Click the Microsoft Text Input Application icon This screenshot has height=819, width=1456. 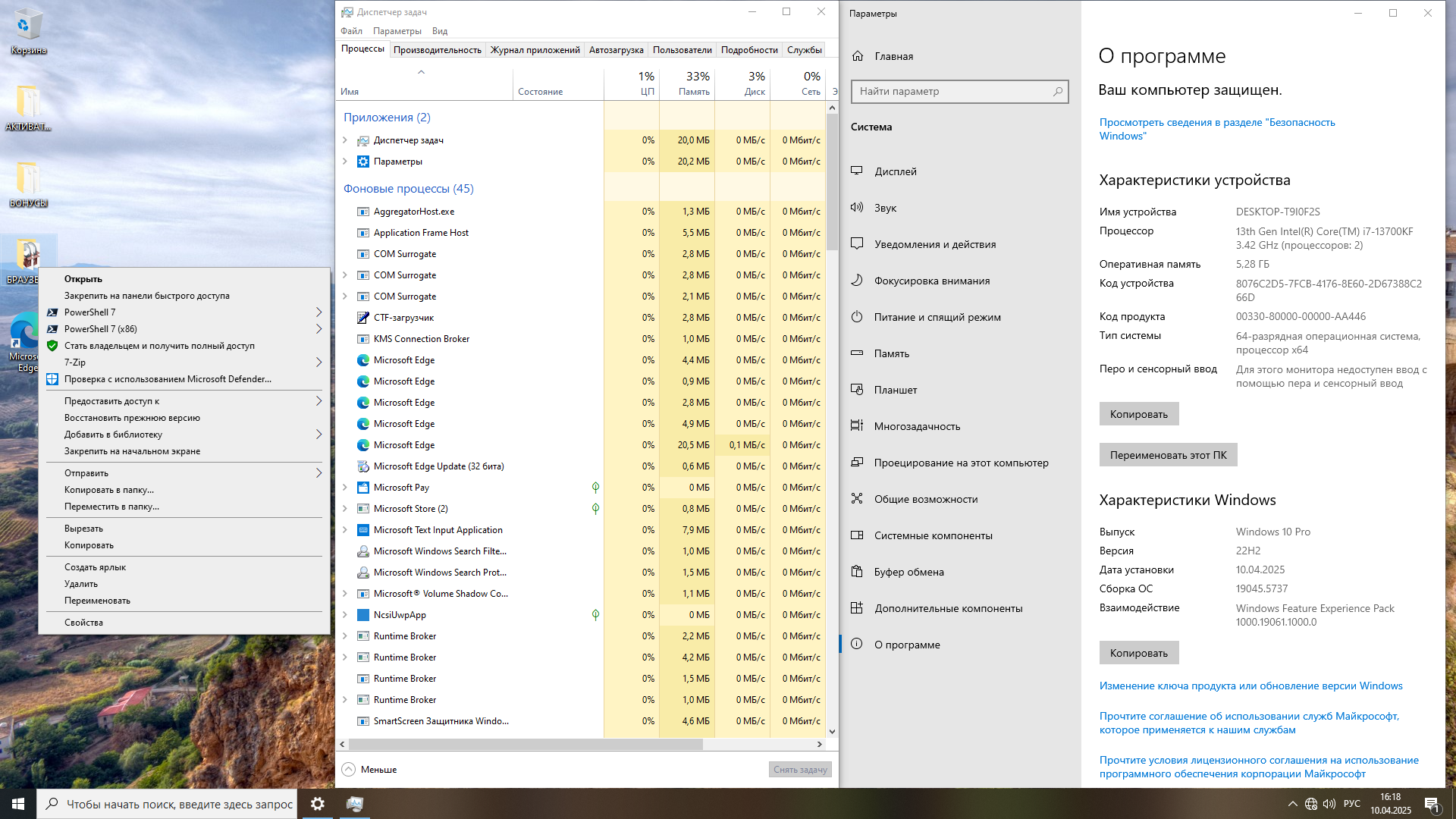tap(363, 529)
